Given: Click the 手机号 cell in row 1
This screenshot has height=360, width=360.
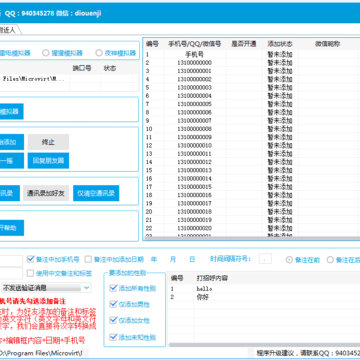Looking at the screenshot, I should click(194, 54).
